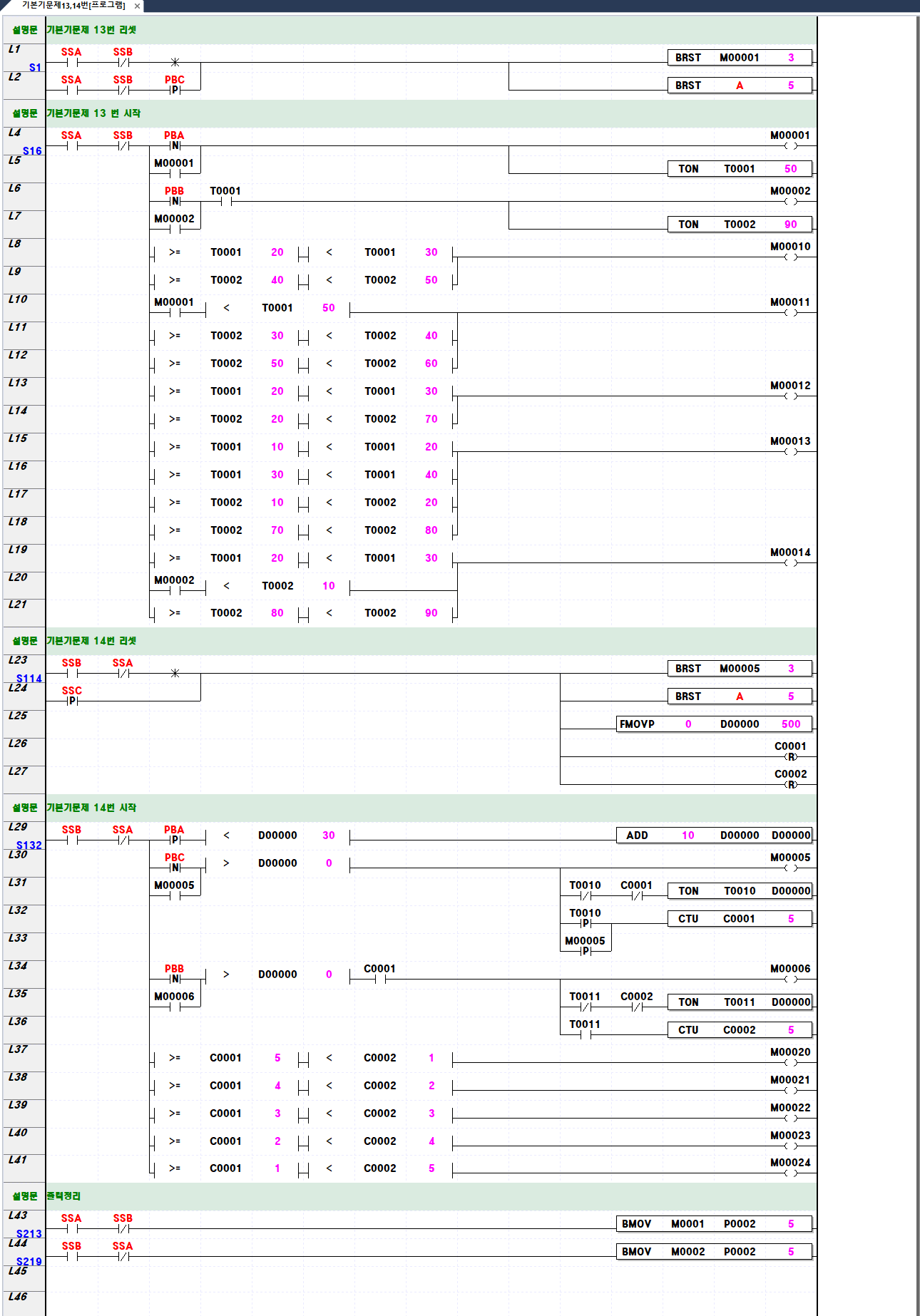Pick the CTU C0002 5 counter instruction
The width and height of the screenshot is (920, 1316).
pyautogui.click(x=739, y=1030)
